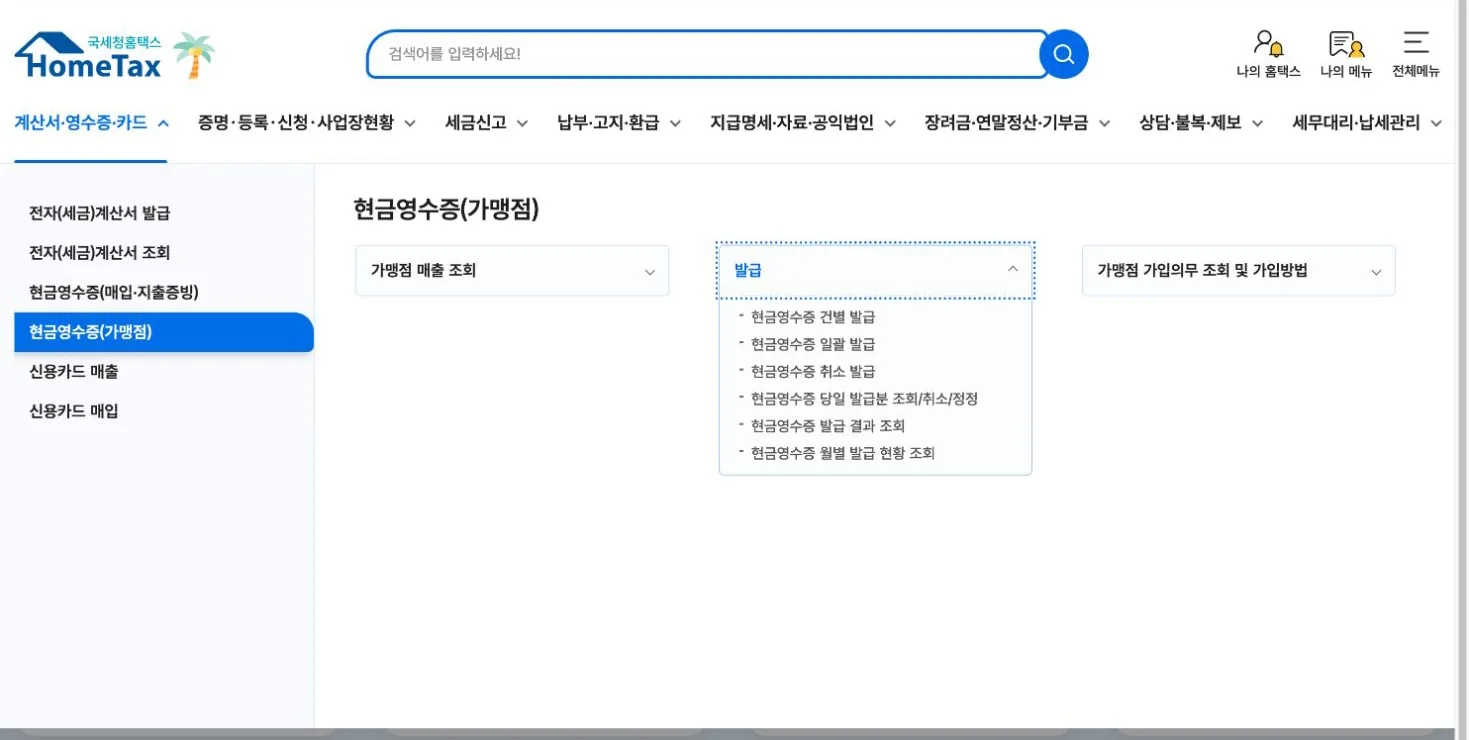The width and height of the screenshot is (1469, 740).
Task: Open 나의 메뉴 icon
Action: [1346, 55]
